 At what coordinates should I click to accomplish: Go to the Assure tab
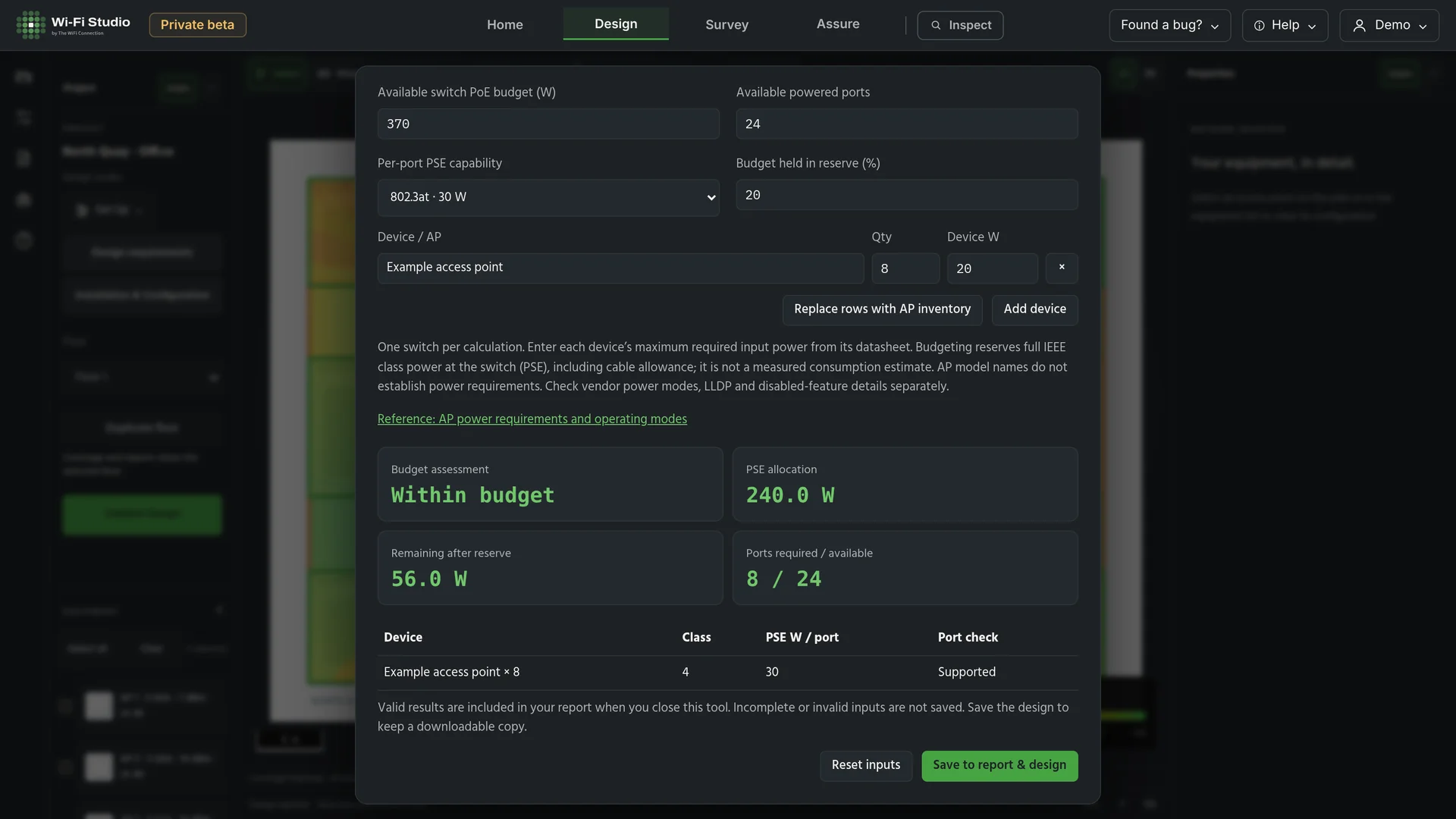838,24
